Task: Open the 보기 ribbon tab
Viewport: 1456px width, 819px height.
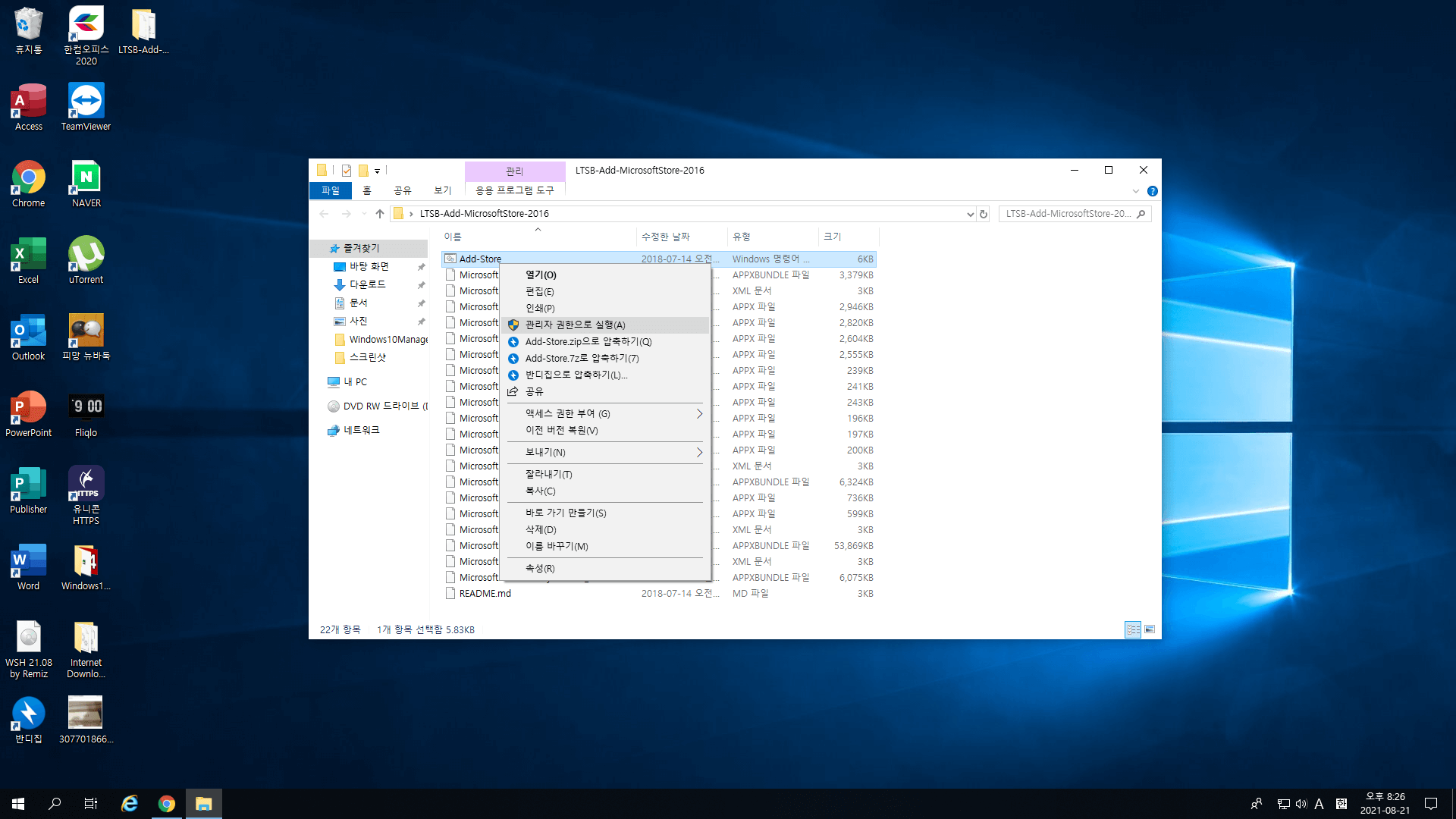Action: [x=443, y=190]
